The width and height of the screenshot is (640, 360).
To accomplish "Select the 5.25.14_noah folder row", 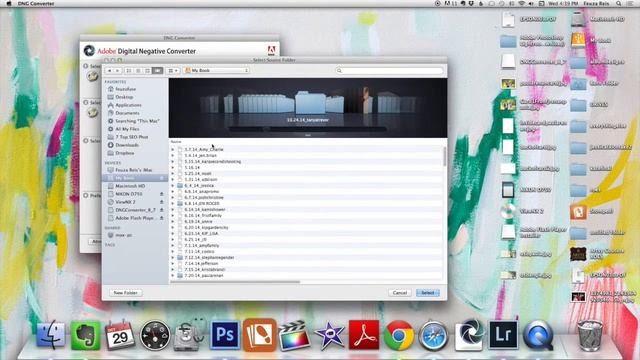I will point(306,173).
